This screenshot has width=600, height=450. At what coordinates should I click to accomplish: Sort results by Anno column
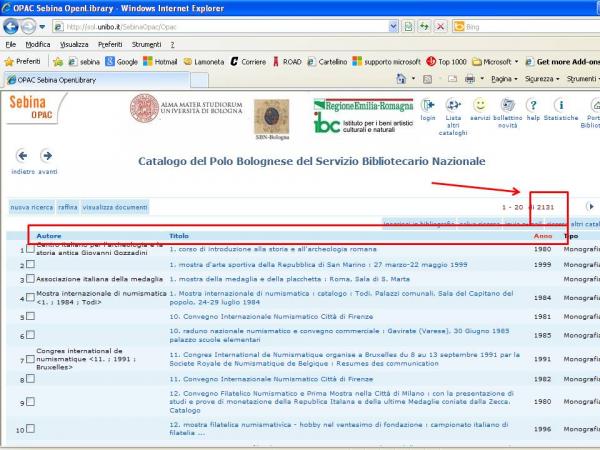tap(543, 236)
